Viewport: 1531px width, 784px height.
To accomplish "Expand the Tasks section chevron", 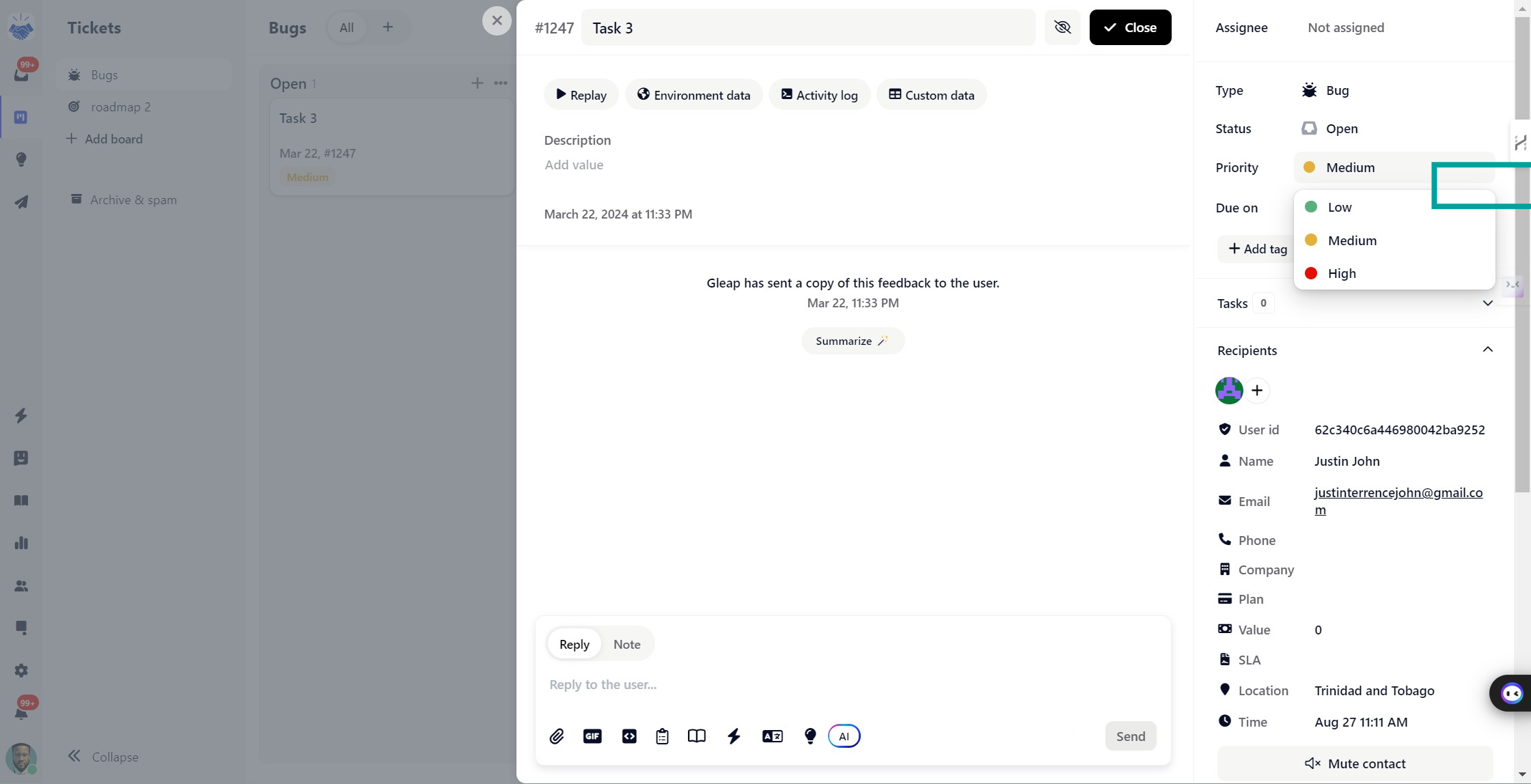I will (1487, 303).
